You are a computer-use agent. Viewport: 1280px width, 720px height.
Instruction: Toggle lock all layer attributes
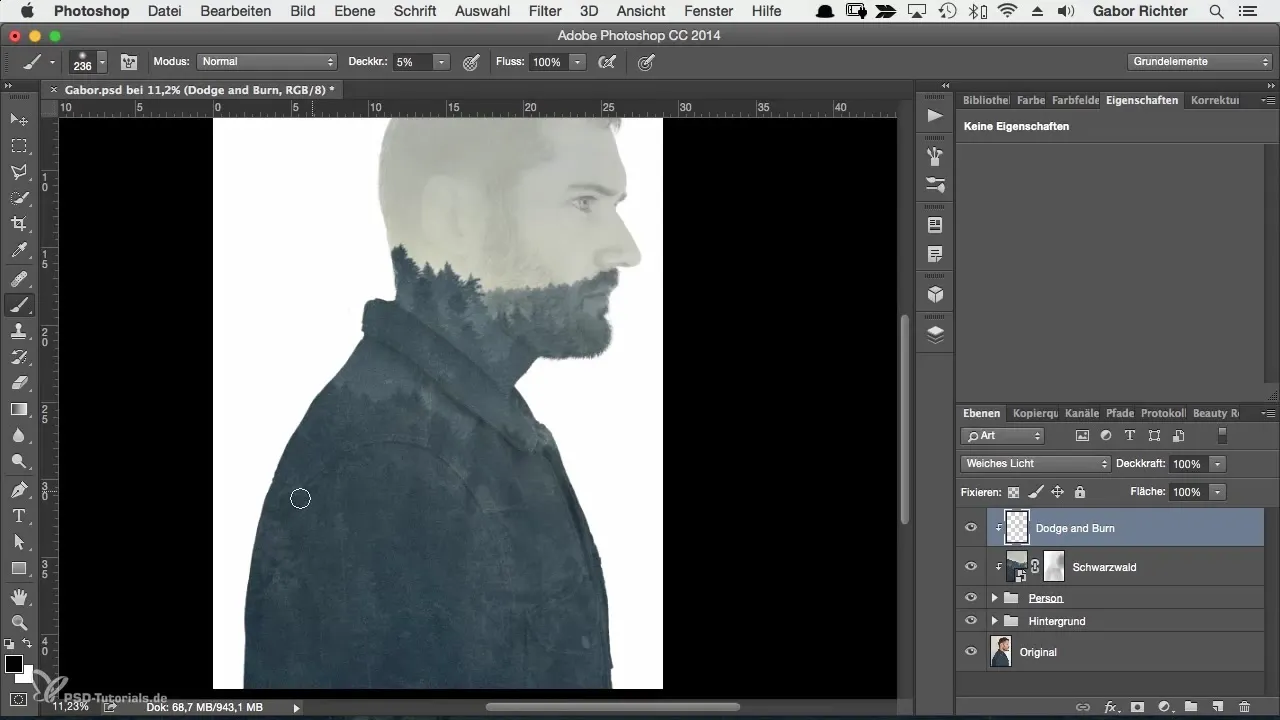point(1079,492)
